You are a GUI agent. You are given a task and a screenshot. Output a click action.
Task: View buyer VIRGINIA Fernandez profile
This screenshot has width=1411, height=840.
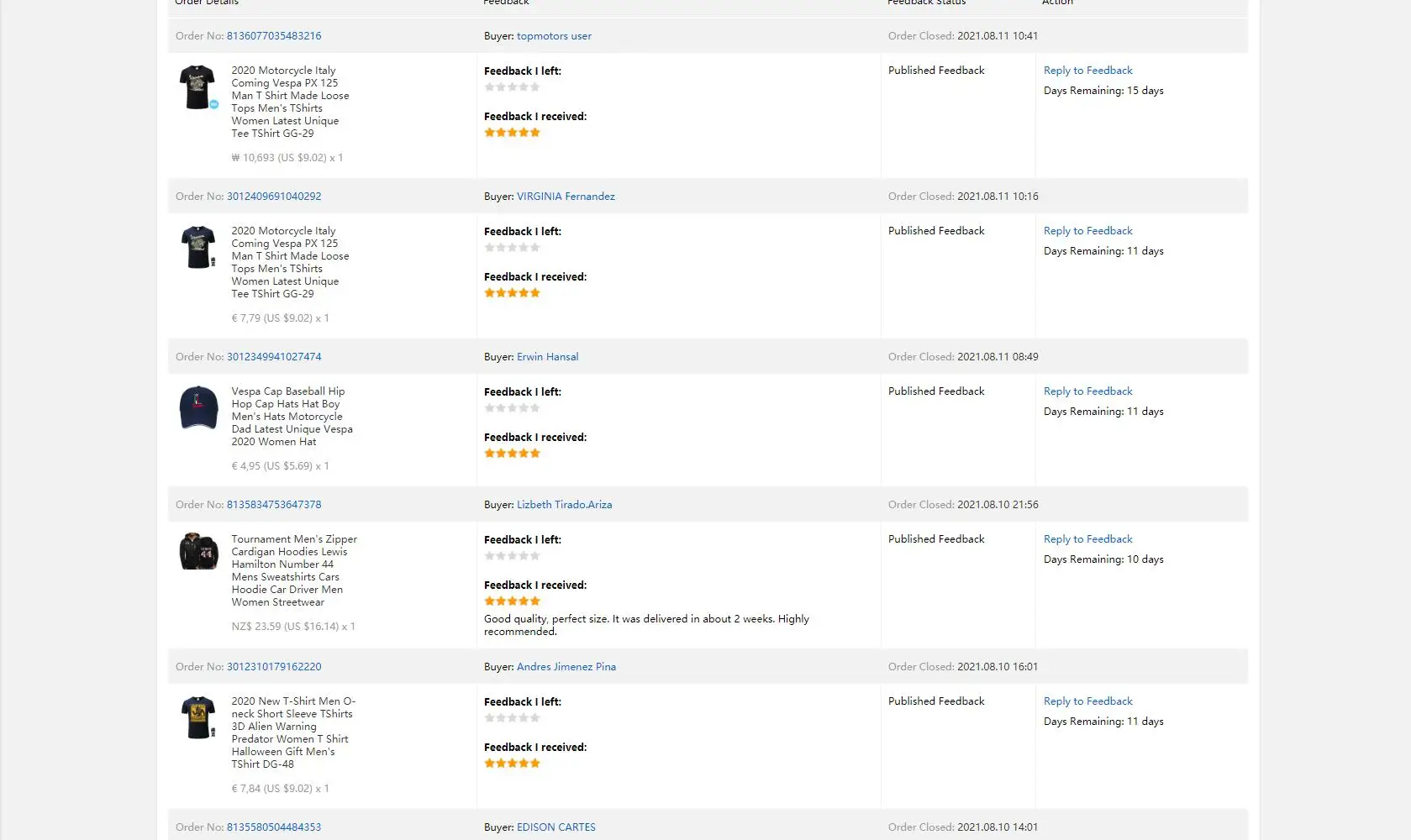(x=566, y=197)
